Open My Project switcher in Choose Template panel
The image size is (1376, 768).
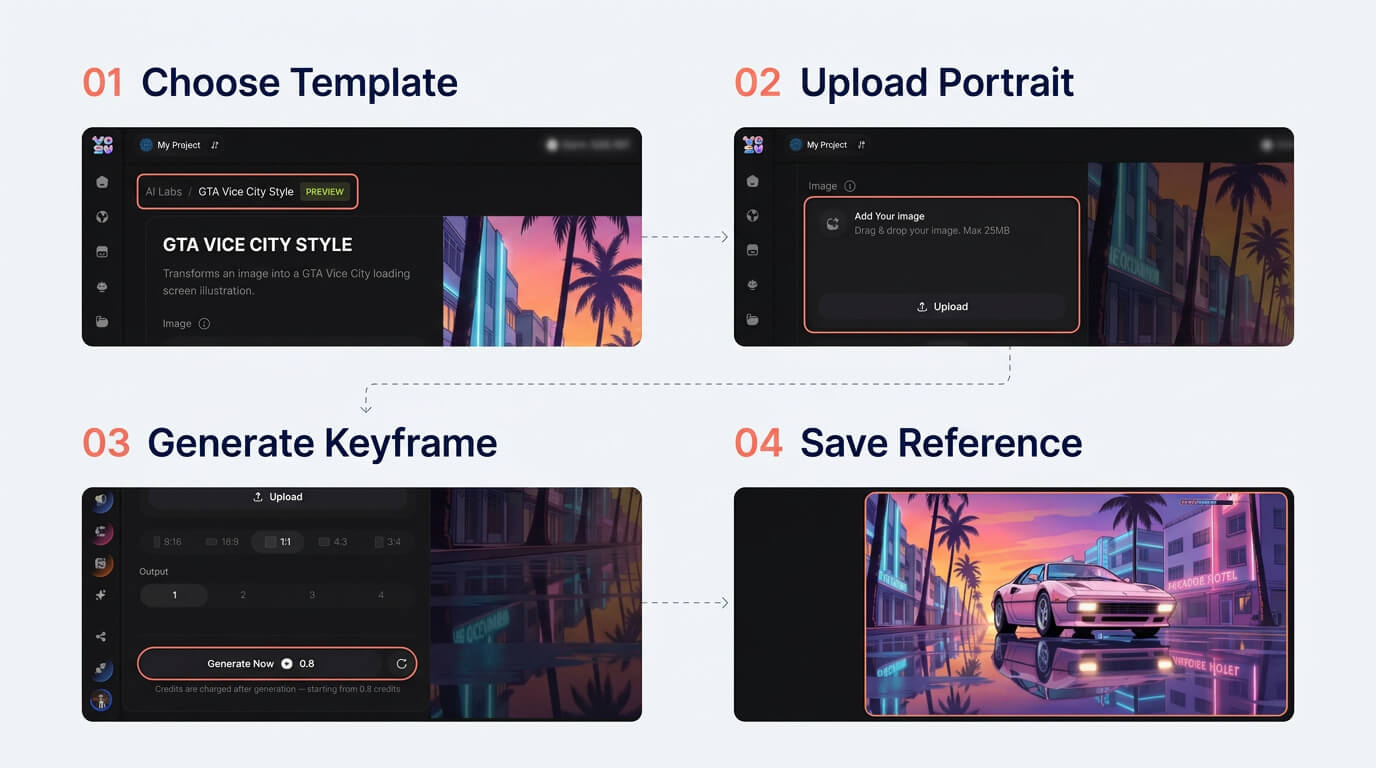coord(179,145)
